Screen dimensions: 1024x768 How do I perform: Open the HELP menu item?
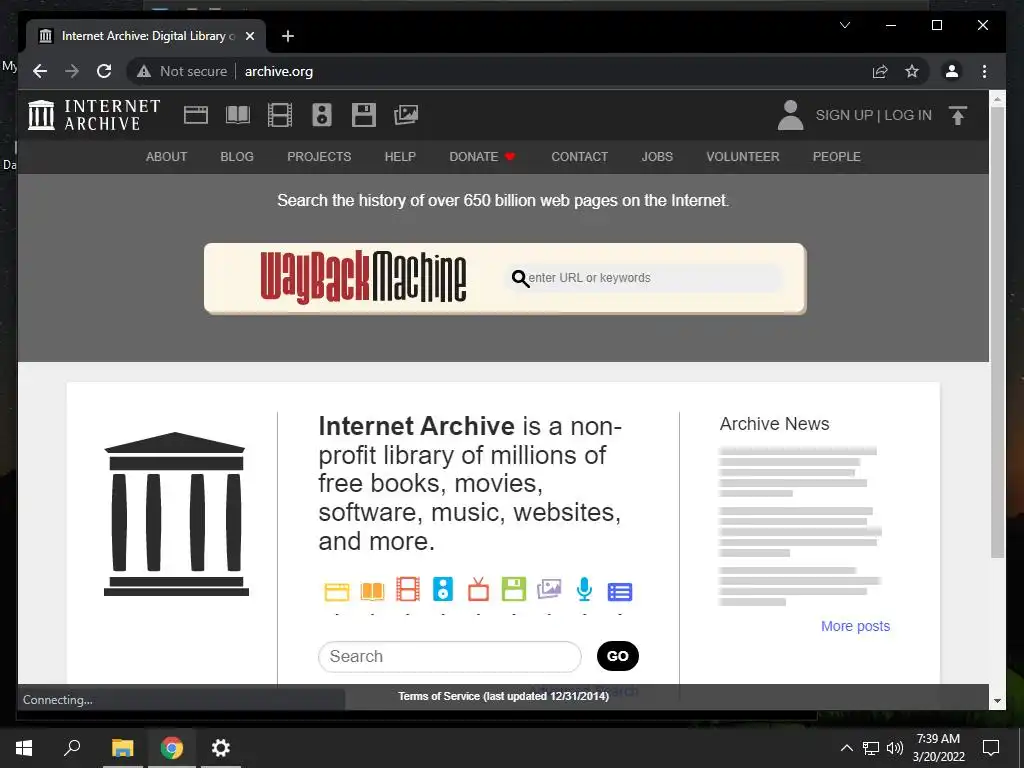pyautogui.click(x=400, y=157)
